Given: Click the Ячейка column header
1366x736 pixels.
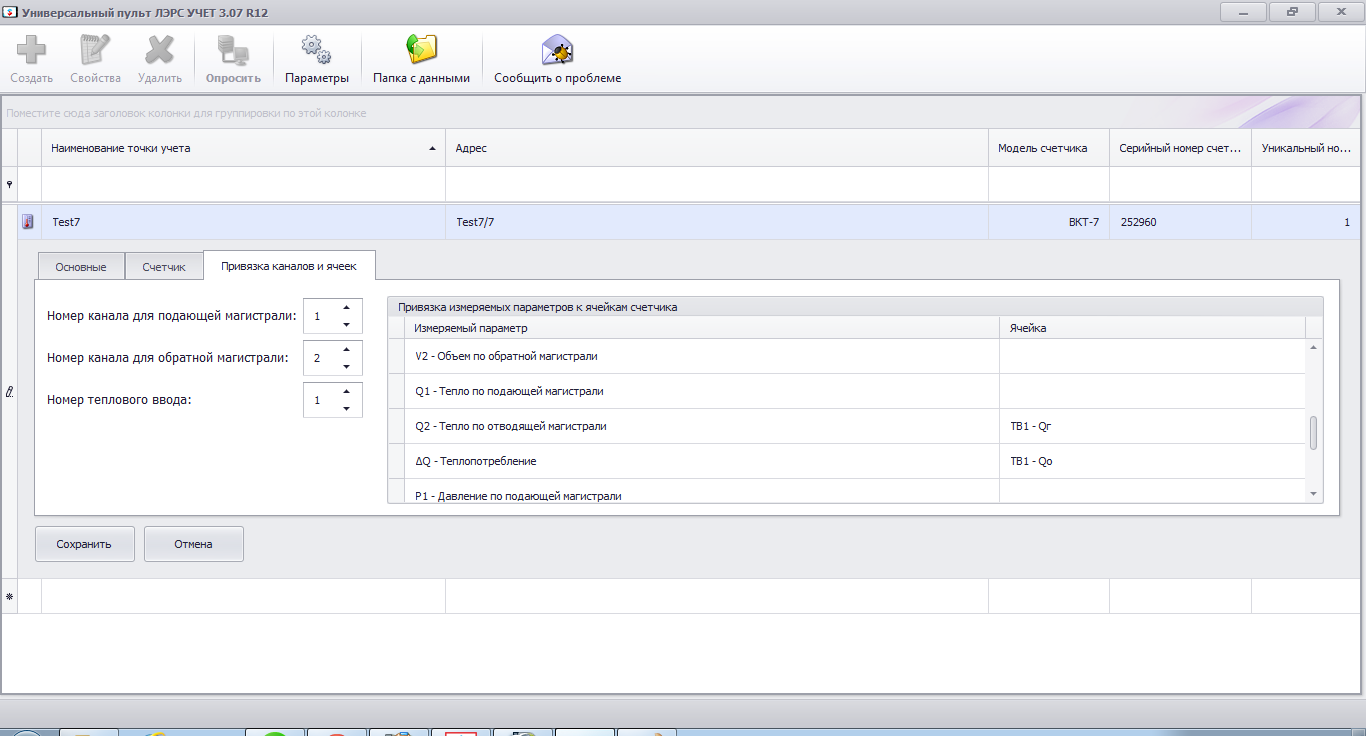Looking at the screenshot, I should pos(1152,328).
